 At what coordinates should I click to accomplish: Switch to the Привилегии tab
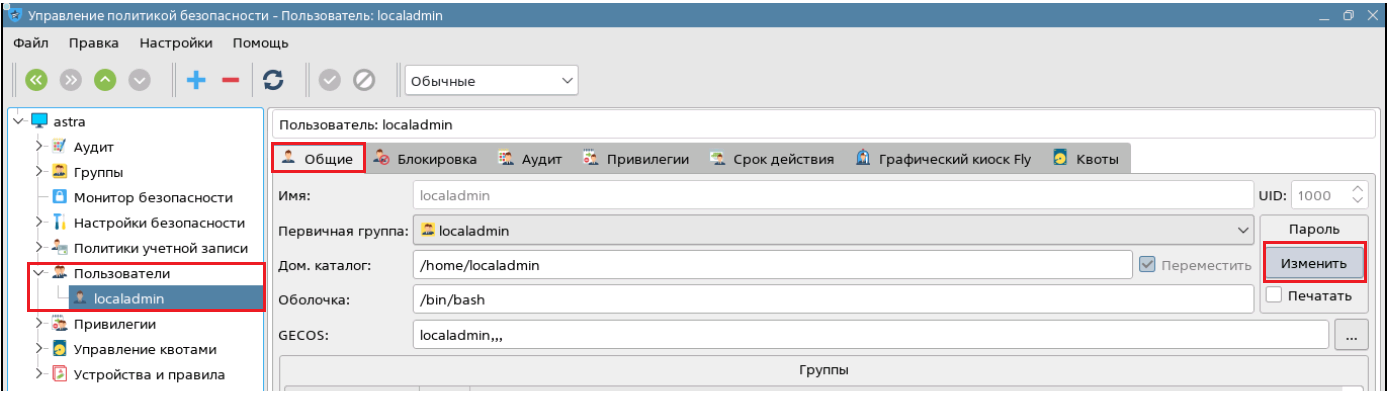click(x=636, y=159)
